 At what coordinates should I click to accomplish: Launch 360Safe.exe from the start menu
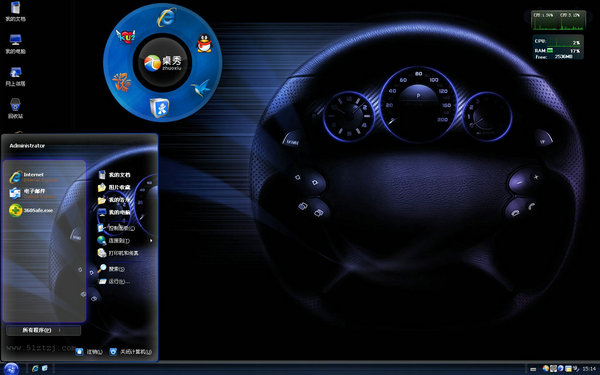tap(31, 210)
